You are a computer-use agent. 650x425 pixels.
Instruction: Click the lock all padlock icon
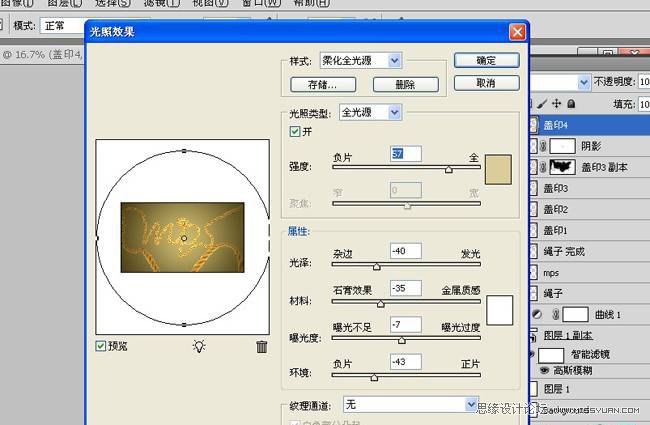point(571,103)
